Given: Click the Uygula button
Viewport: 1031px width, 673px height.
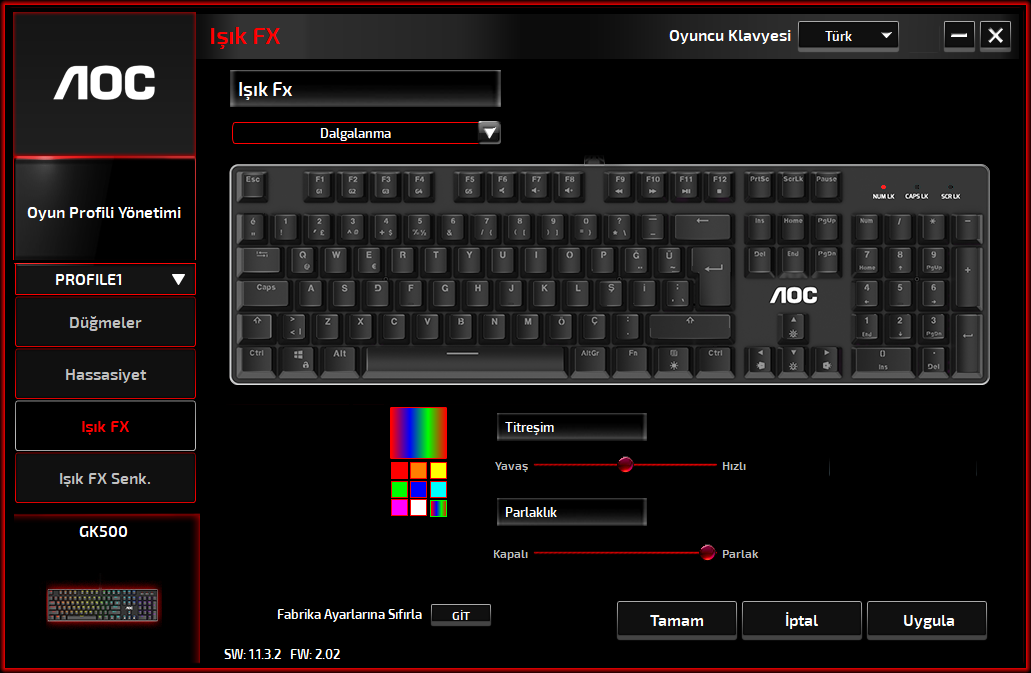Looking at the screenshot, I should tap(927, 620).
